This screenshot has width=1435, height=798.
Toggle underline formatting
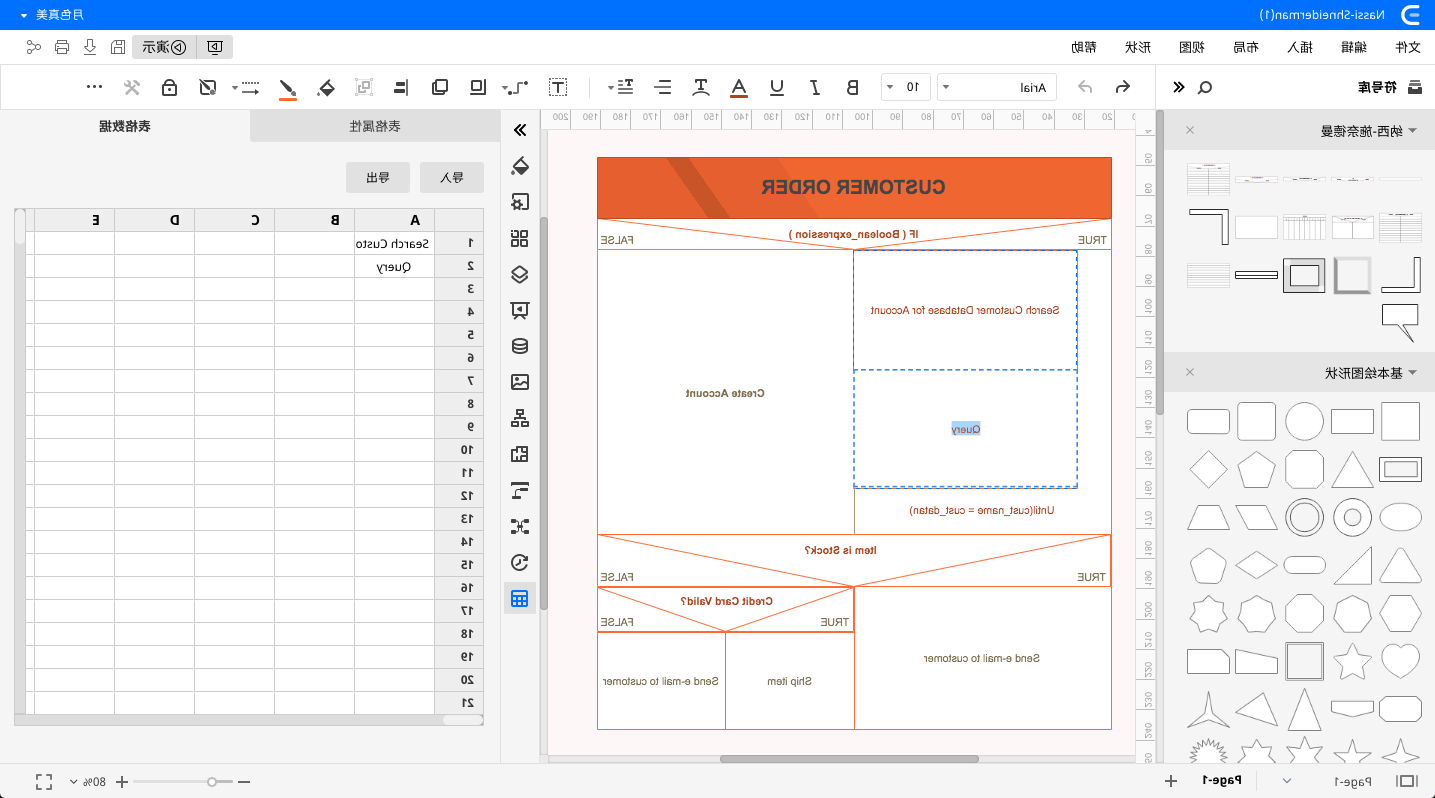777,87
